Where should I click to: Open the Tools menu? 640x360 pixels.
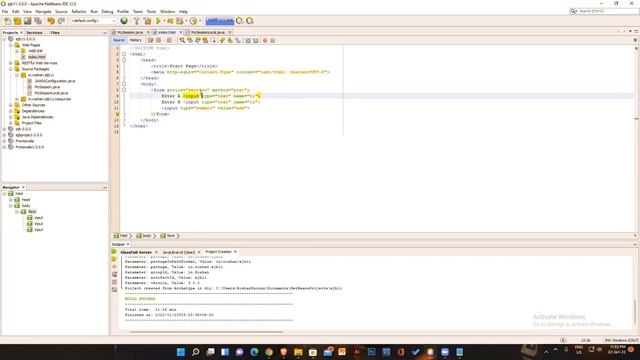pos(151,11)
